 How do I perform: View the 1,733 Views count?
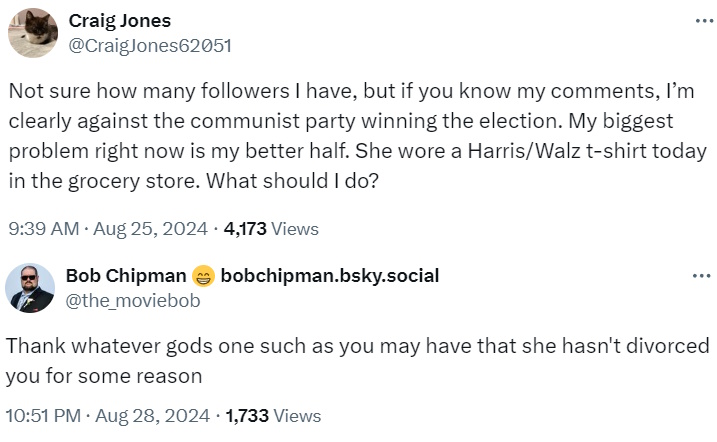273,415
